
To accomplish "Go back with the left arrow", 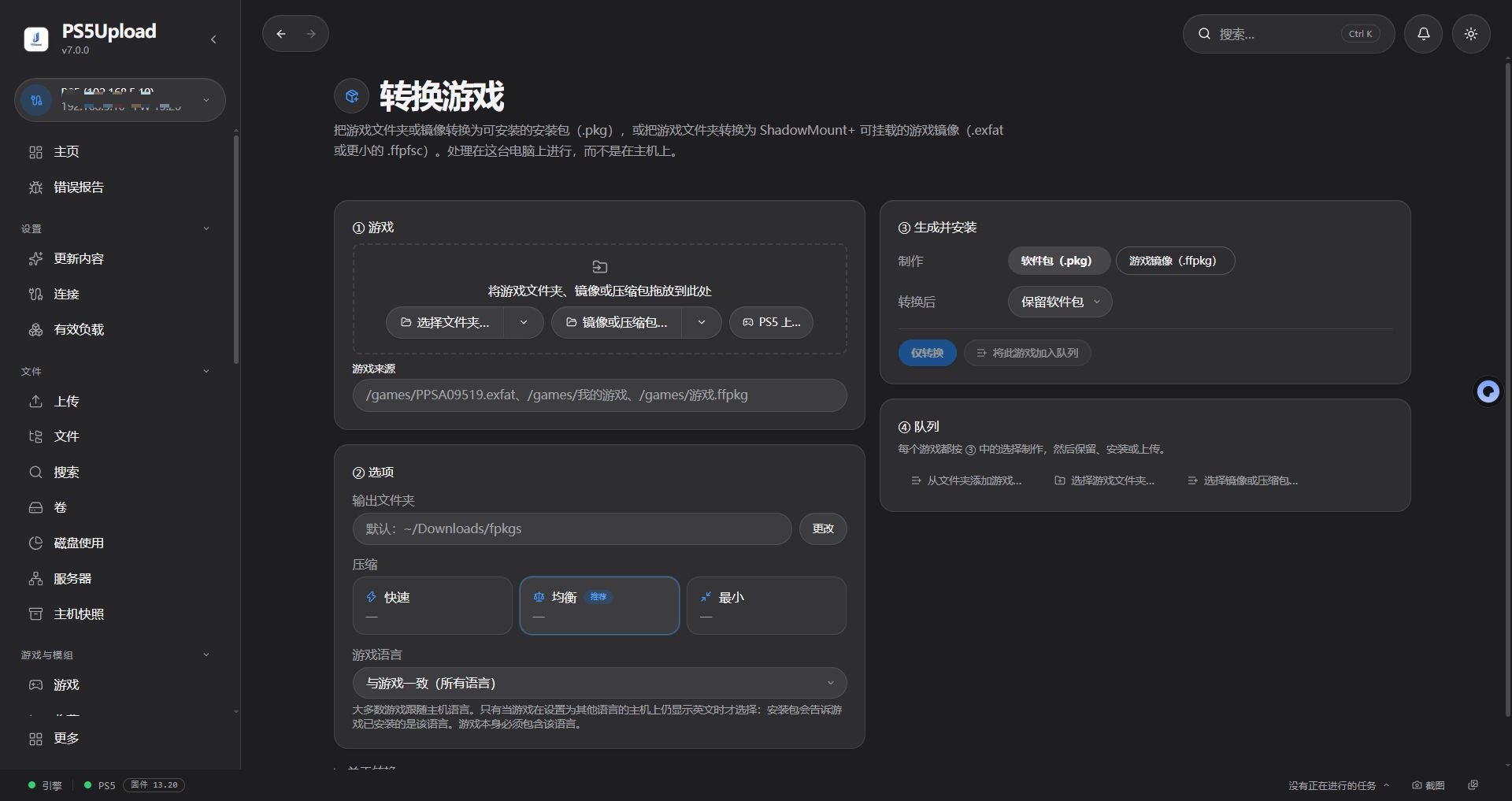I will pyautogui.click(x=281, y=34).
